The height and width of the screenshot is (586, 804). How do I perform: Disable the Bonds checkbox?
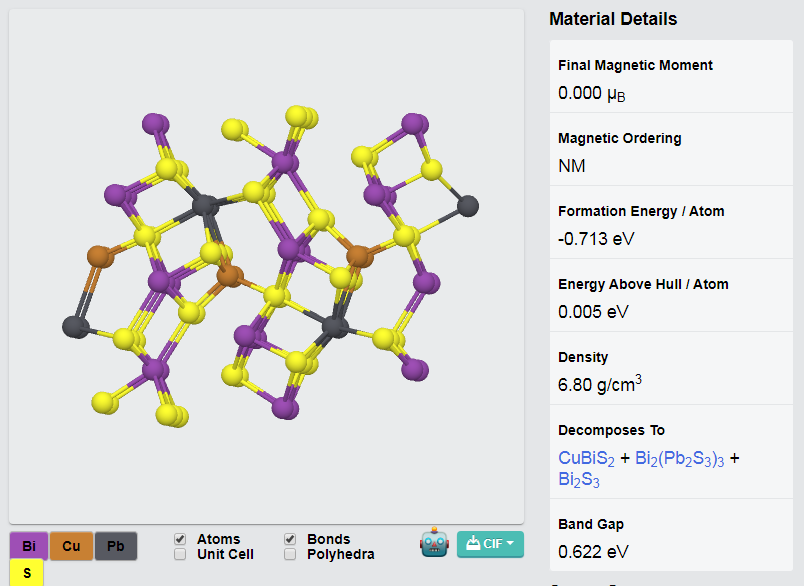[290, 539]
